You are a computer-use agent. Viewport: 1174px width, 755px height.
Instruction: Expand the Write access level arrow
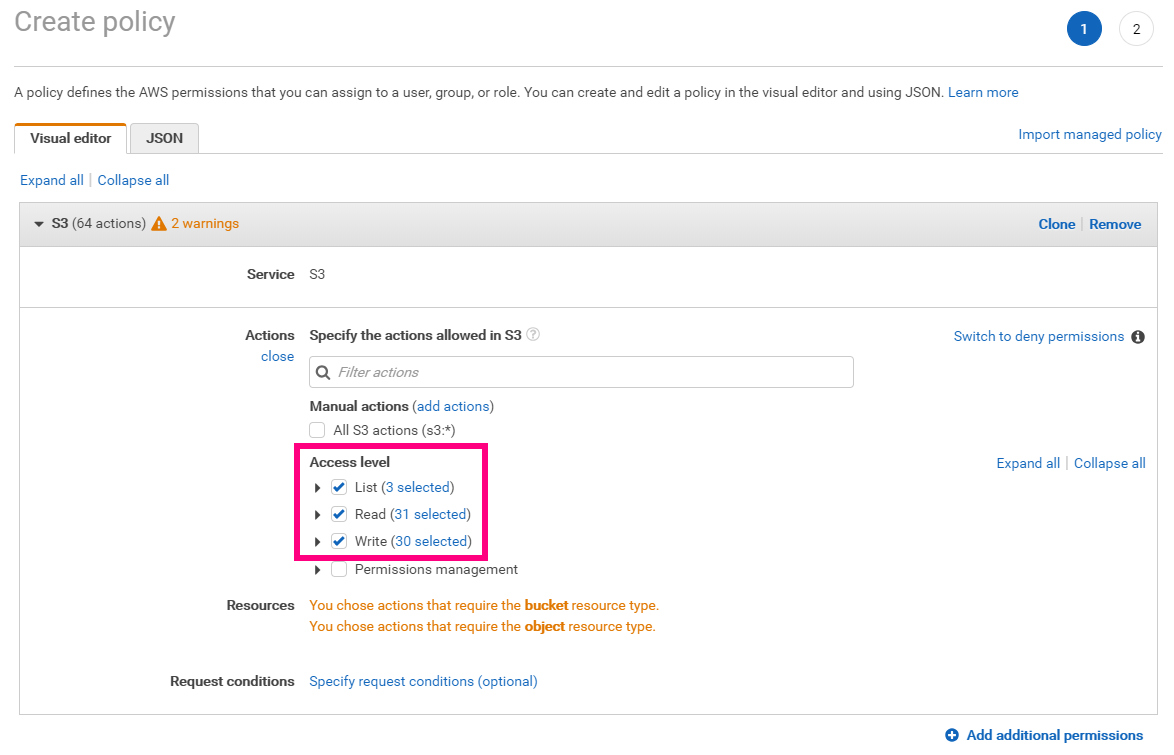coord(317,542)
